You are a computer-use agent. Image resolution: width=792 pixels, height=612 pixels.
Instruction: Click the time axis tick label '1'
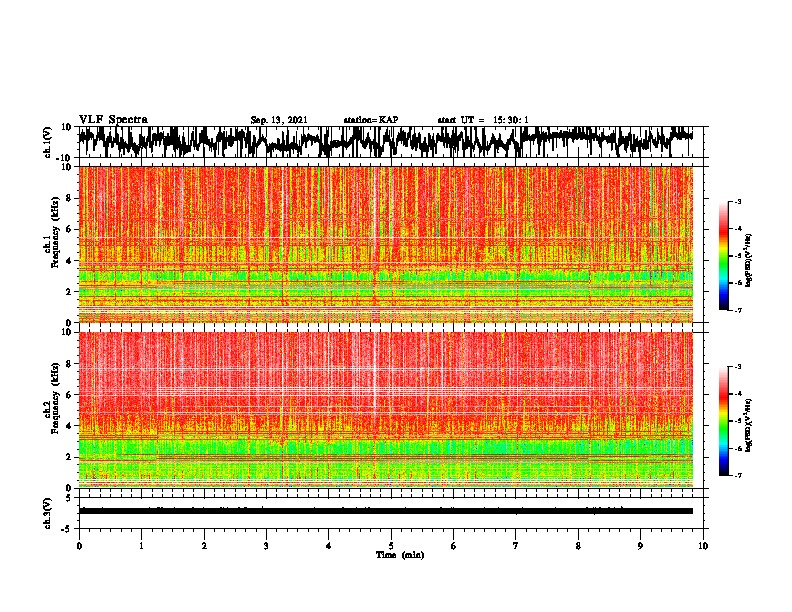coord(141,546)
